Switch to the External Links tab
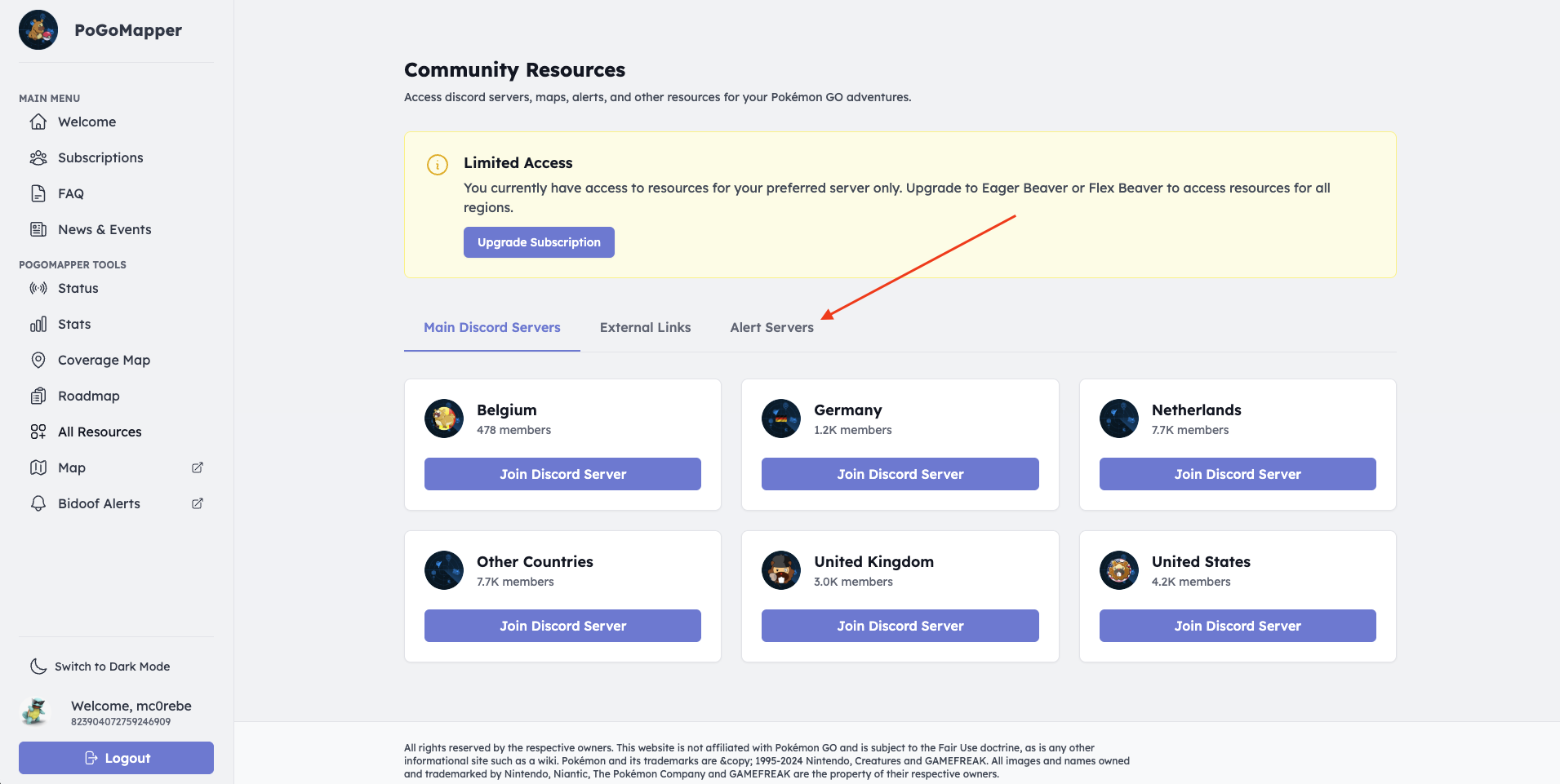This screenshot has height=784, width=1560. (645, 327)
